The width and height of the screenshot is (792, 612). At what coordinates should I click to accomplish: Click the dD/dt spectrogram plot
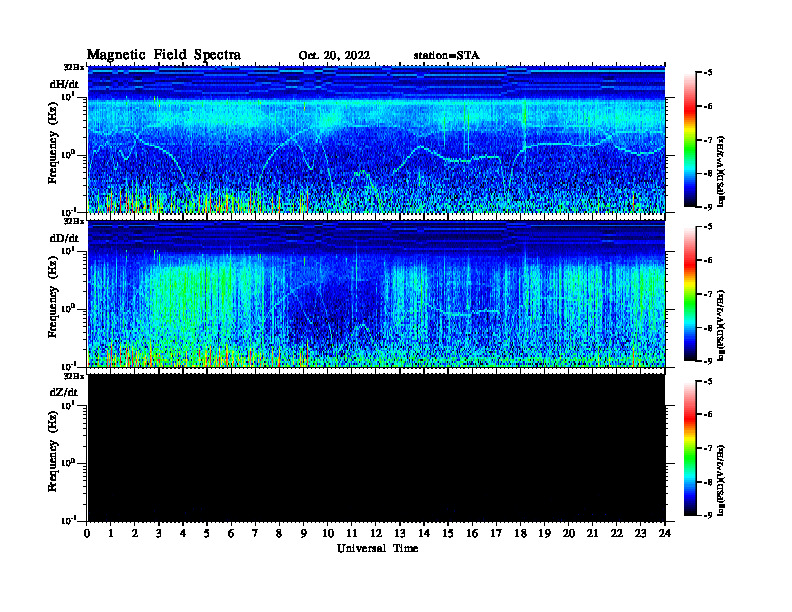[376, 294]
